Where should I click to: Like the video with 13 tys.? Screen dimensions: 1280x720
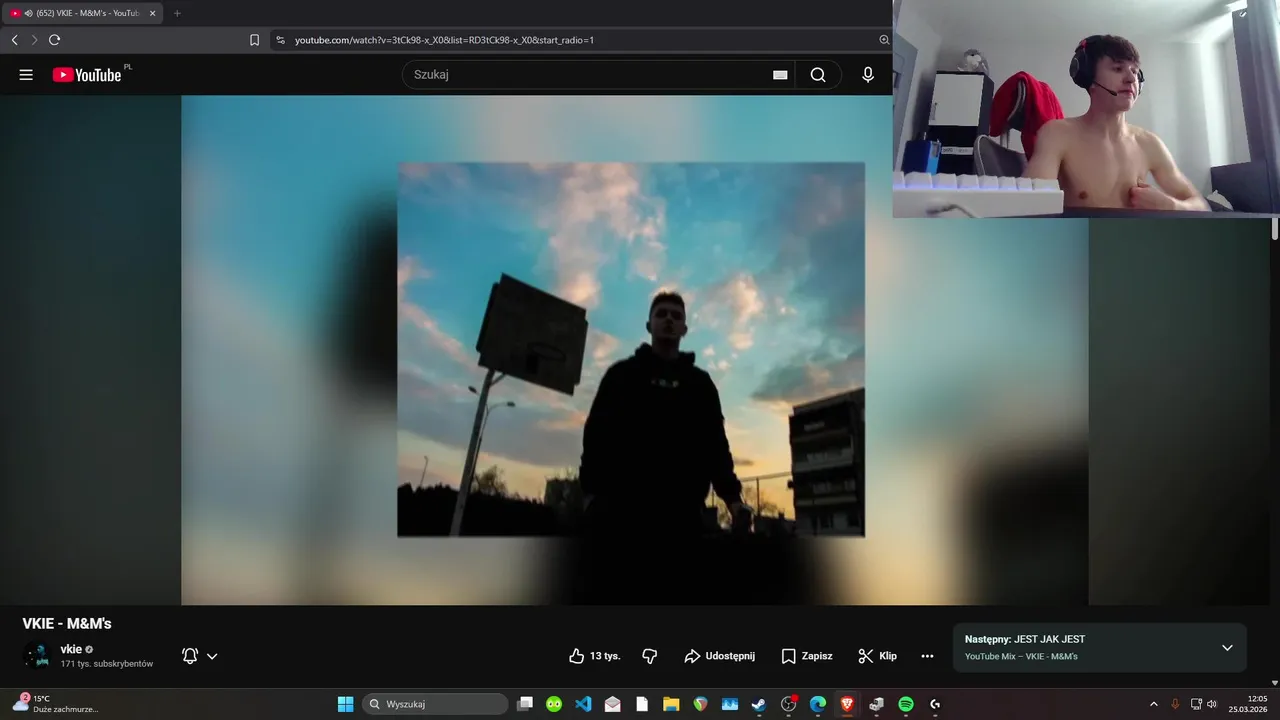click(x=595, y=656)
